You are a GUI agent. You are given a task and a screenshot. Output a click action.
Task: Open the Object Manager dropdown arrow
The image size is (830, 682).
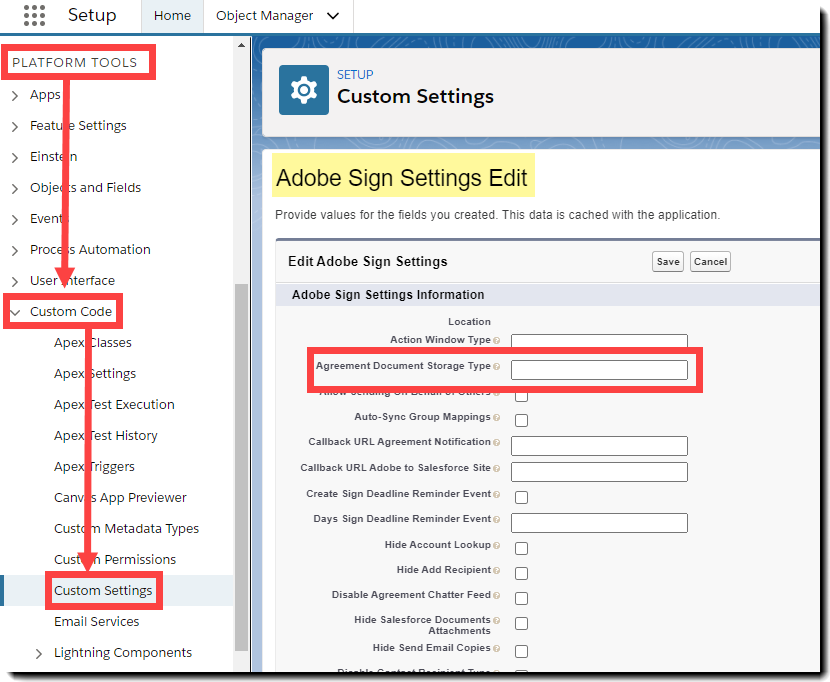click(333, 16)
